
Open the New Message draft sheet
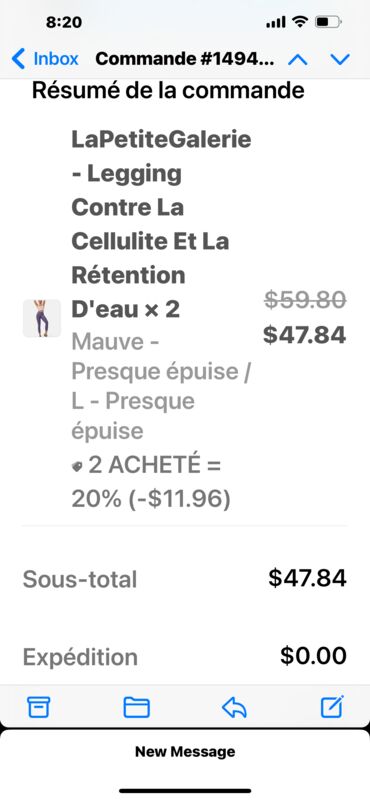click(x=185, y=752)
